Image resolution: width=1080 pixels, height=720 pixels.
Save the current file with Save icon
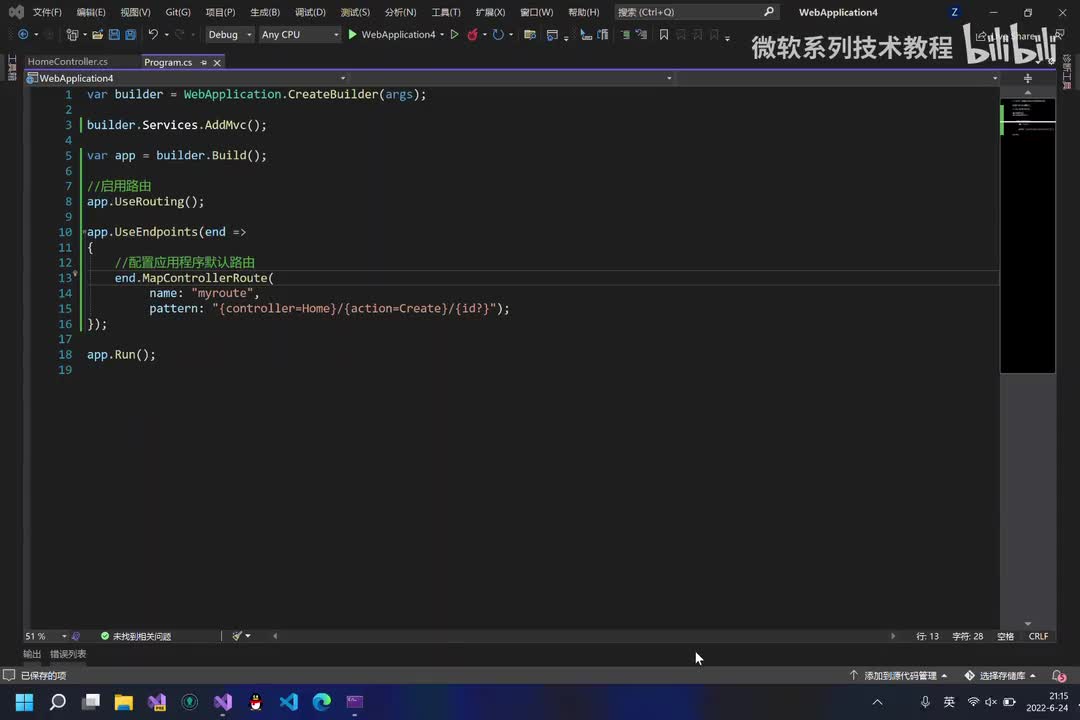tap(114, 34)
